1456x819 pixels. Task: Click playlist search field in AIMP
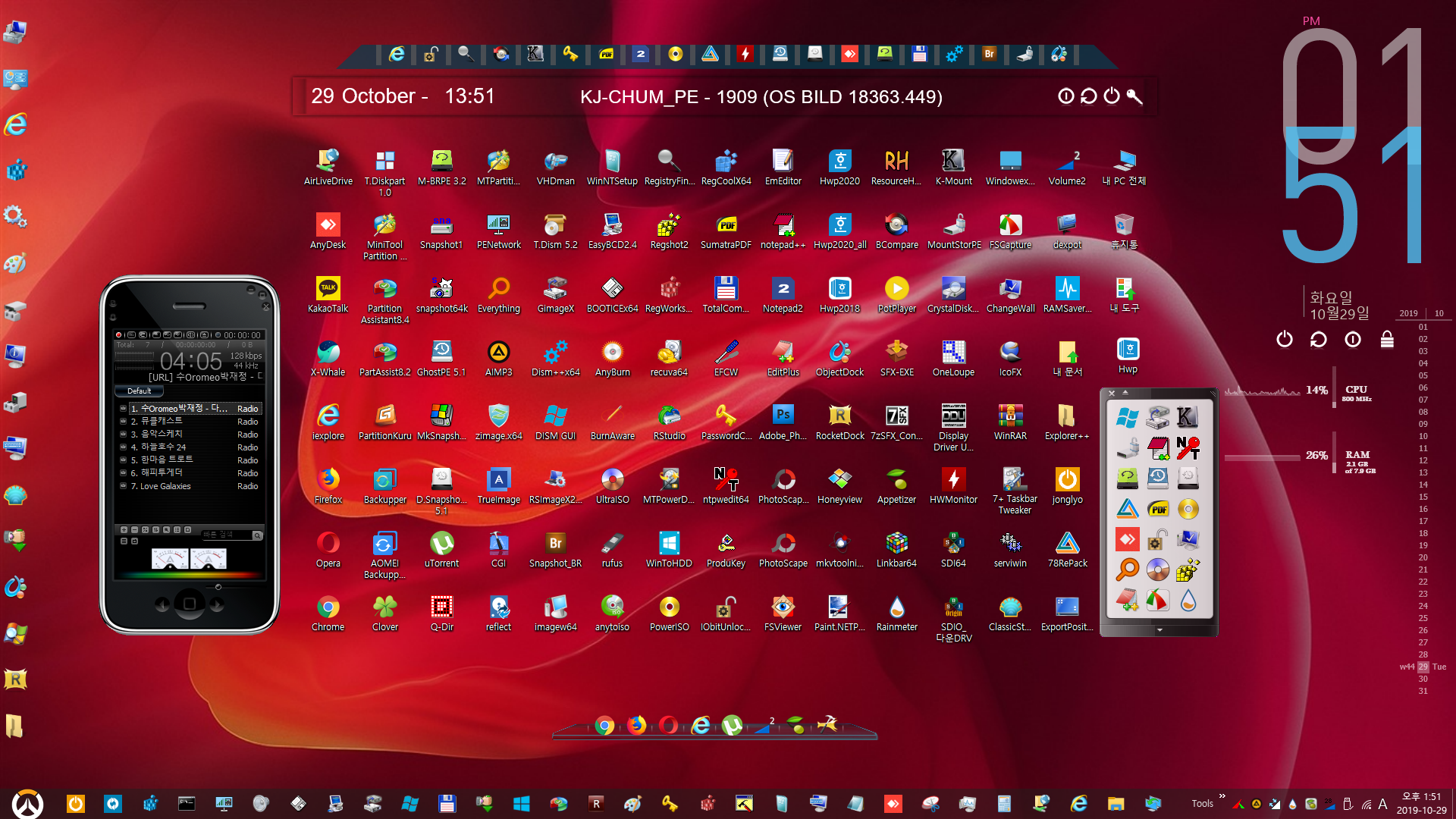226,535
